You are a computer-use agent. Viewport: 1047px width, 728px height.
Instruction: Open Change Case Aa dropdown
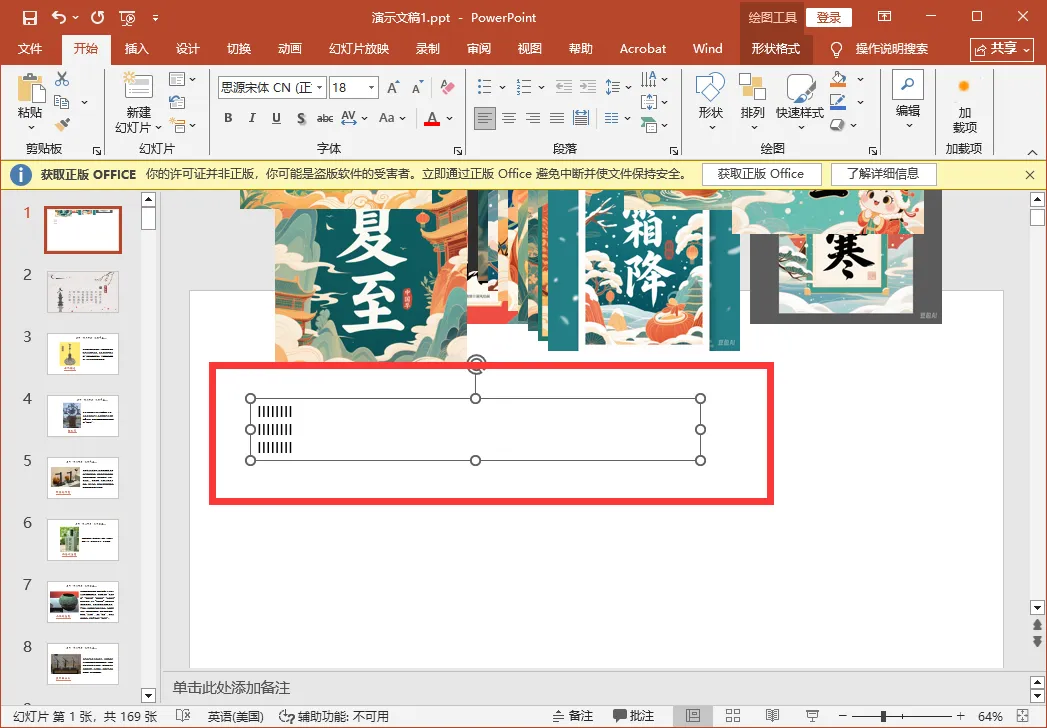click(x=392, y=118)
